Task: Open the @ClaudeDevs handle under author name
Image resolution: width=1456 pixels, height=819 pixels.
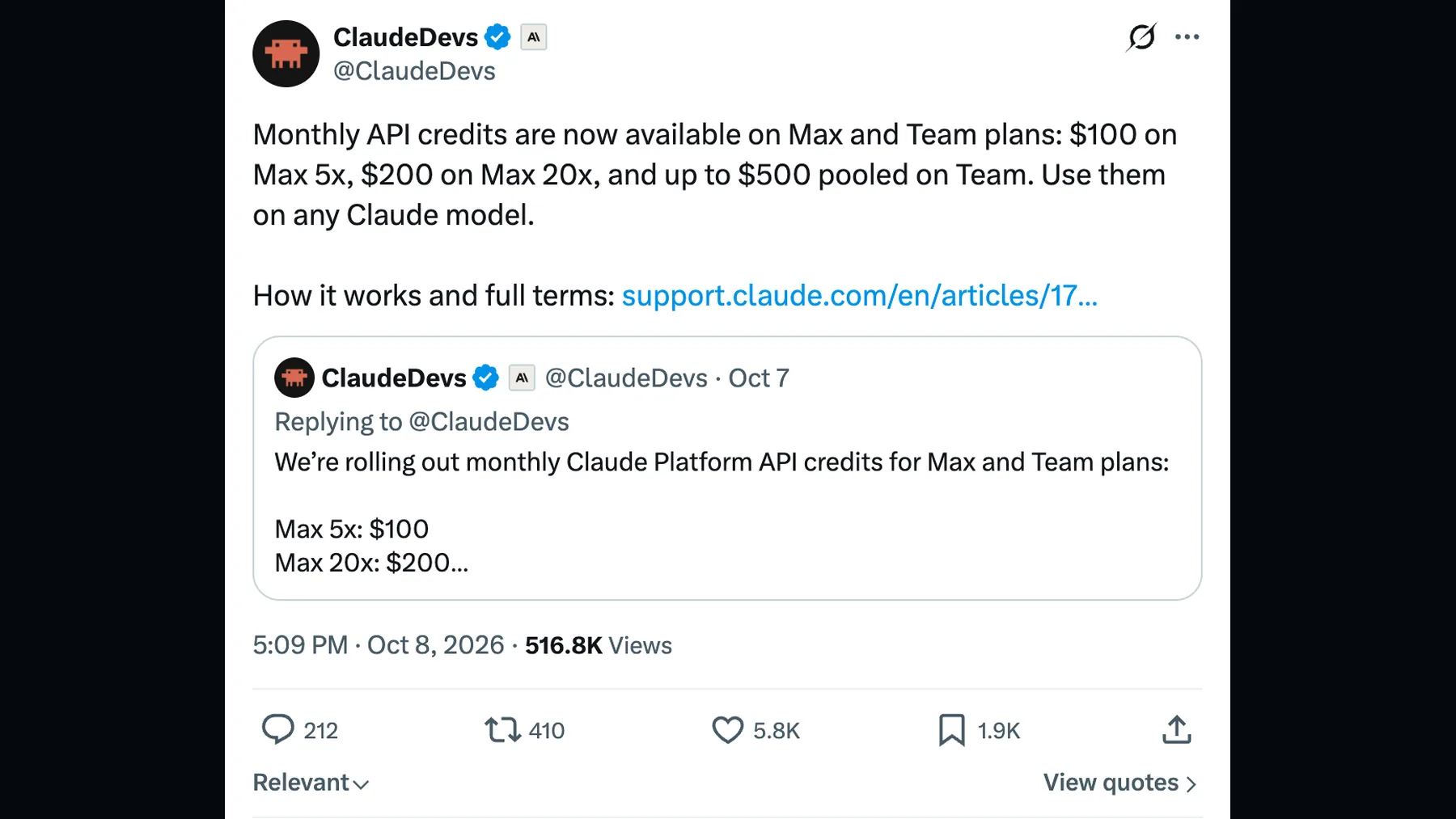Action: coord(414,71)
